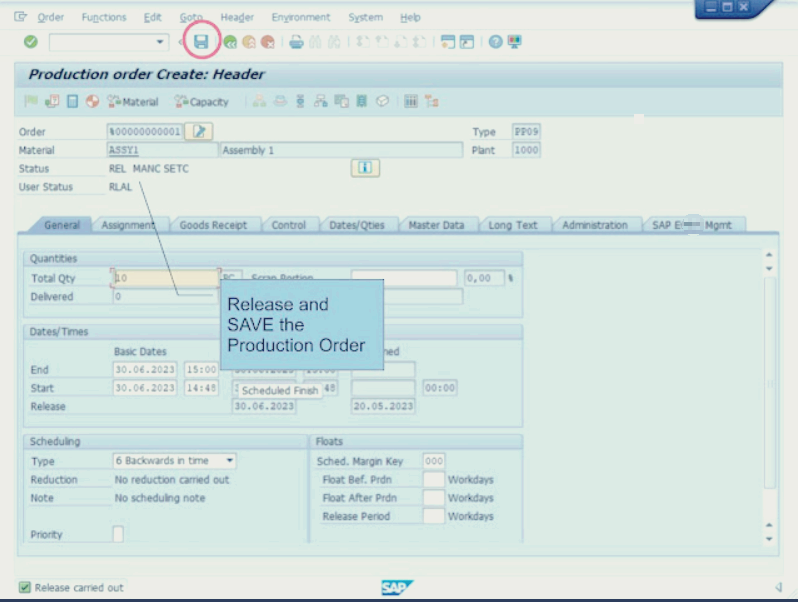Screen dimensions: 798x602
Task: Click the red Cancel icon
Action: pos(268,42)
